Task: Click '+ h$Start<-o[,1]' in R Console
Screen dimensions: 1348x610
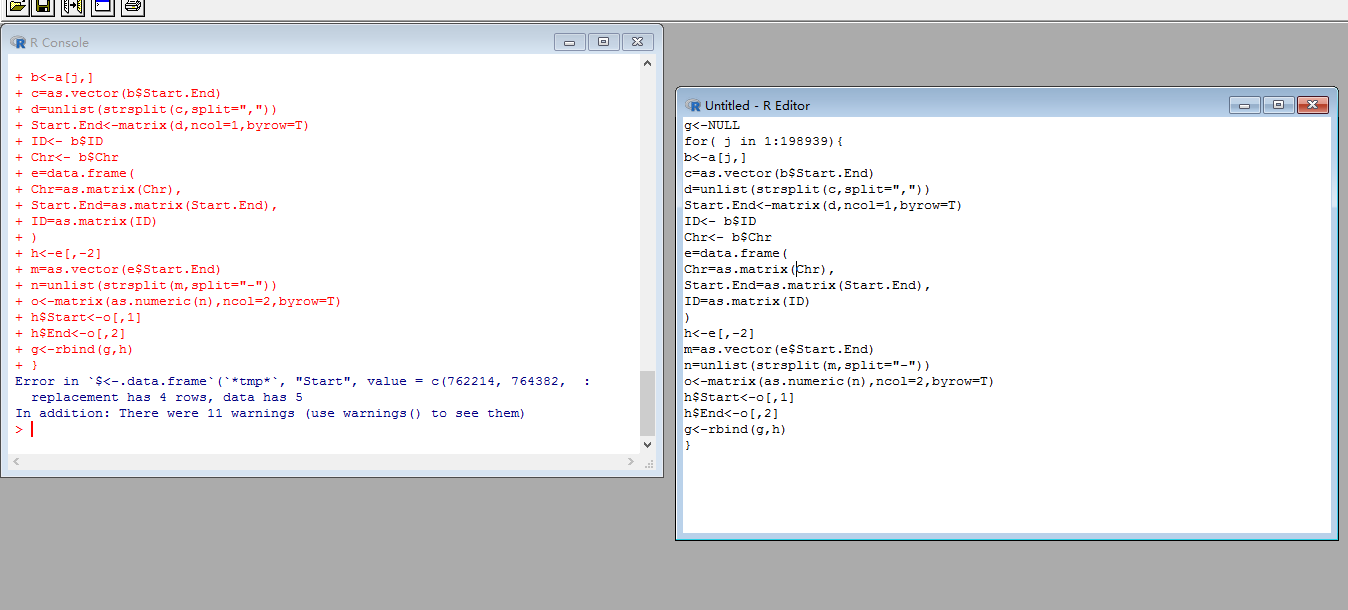Action: [78, 317]
